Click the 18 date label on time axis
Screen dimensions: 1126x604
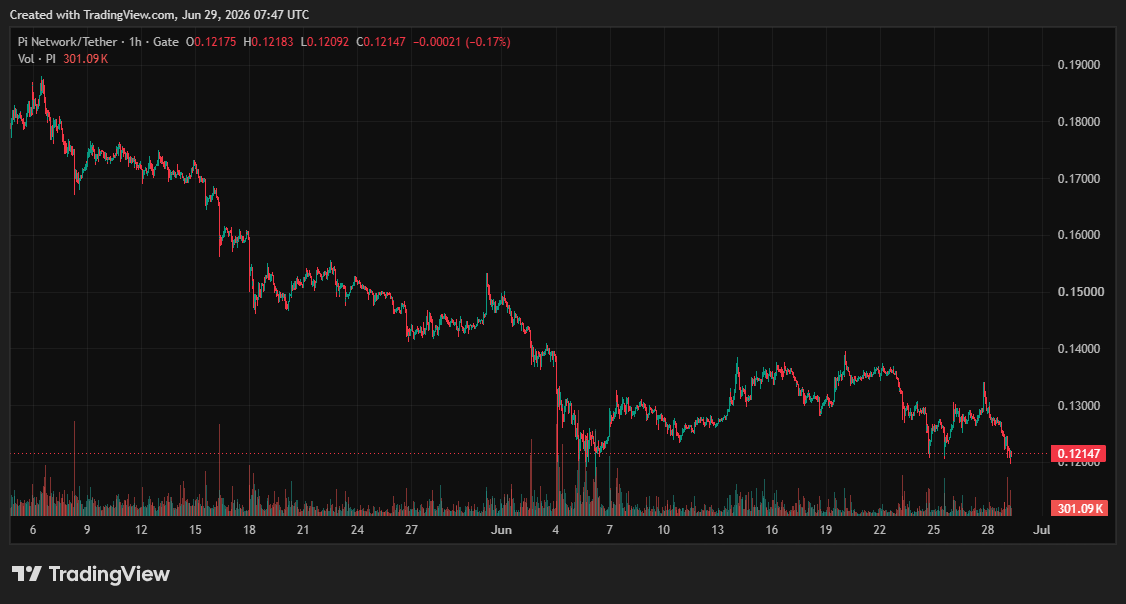pyautogui.click(x=249, y=529)
